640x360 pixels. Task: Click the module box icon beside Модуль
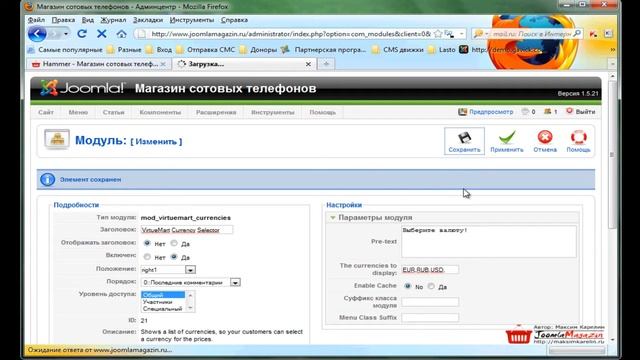[57, 140]
